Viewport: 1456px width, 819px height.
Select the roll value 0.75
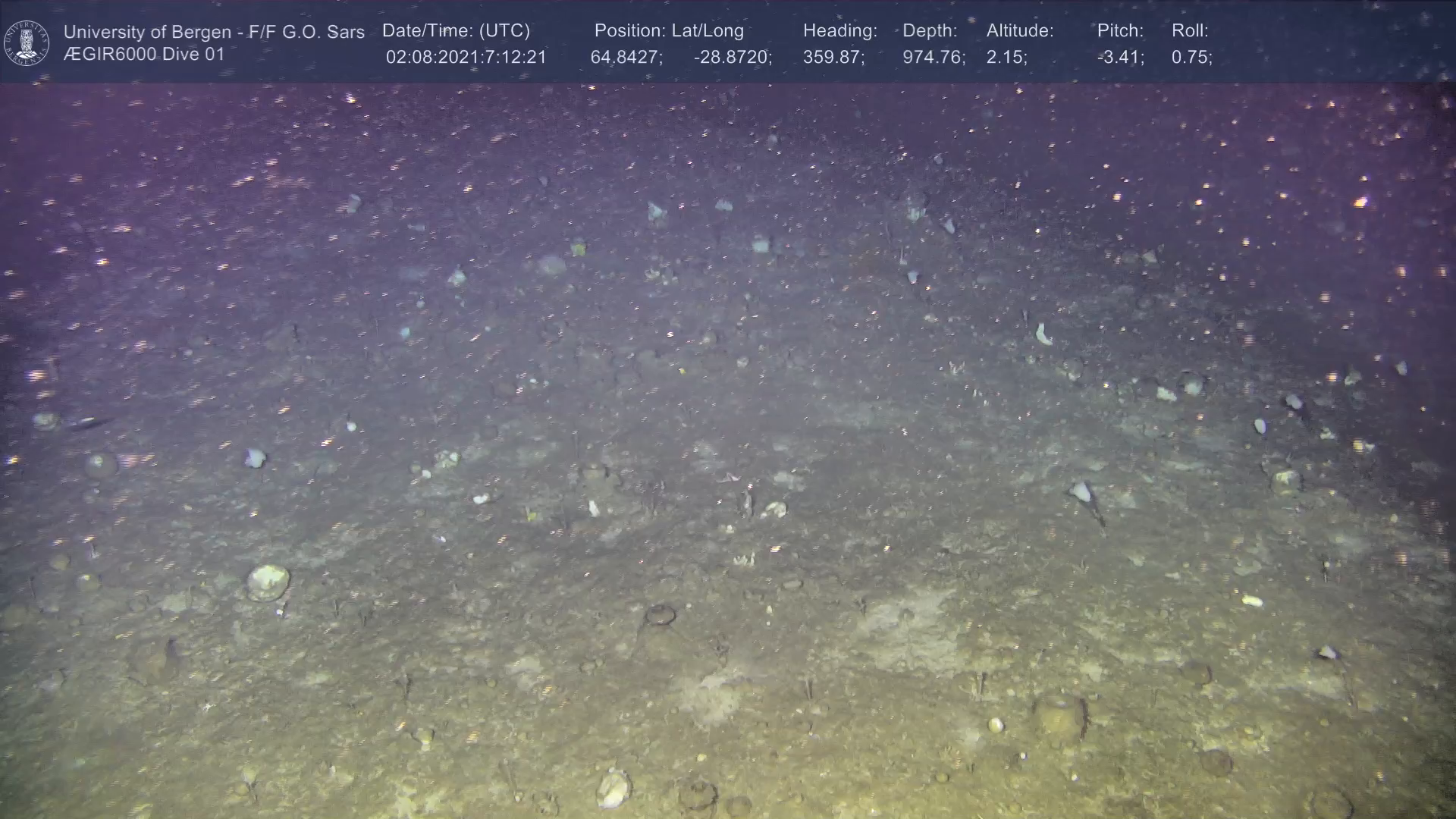(1191, 58)
